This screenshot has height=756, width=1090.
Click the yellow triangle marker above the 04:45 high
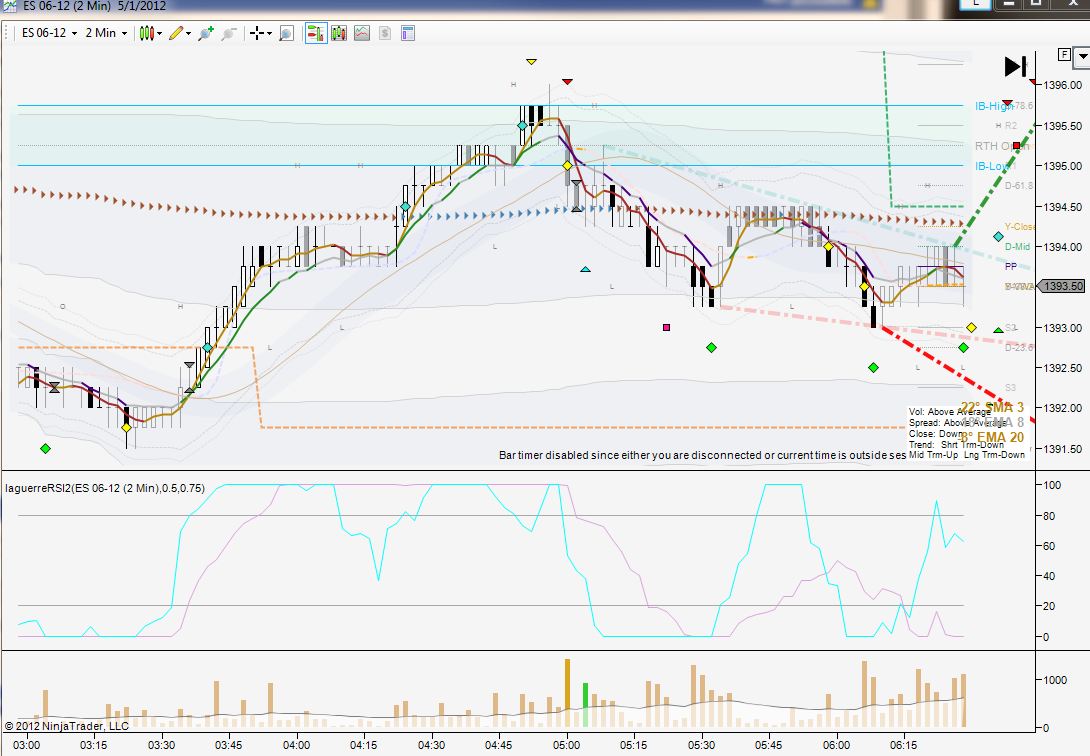tap(531, 62)
